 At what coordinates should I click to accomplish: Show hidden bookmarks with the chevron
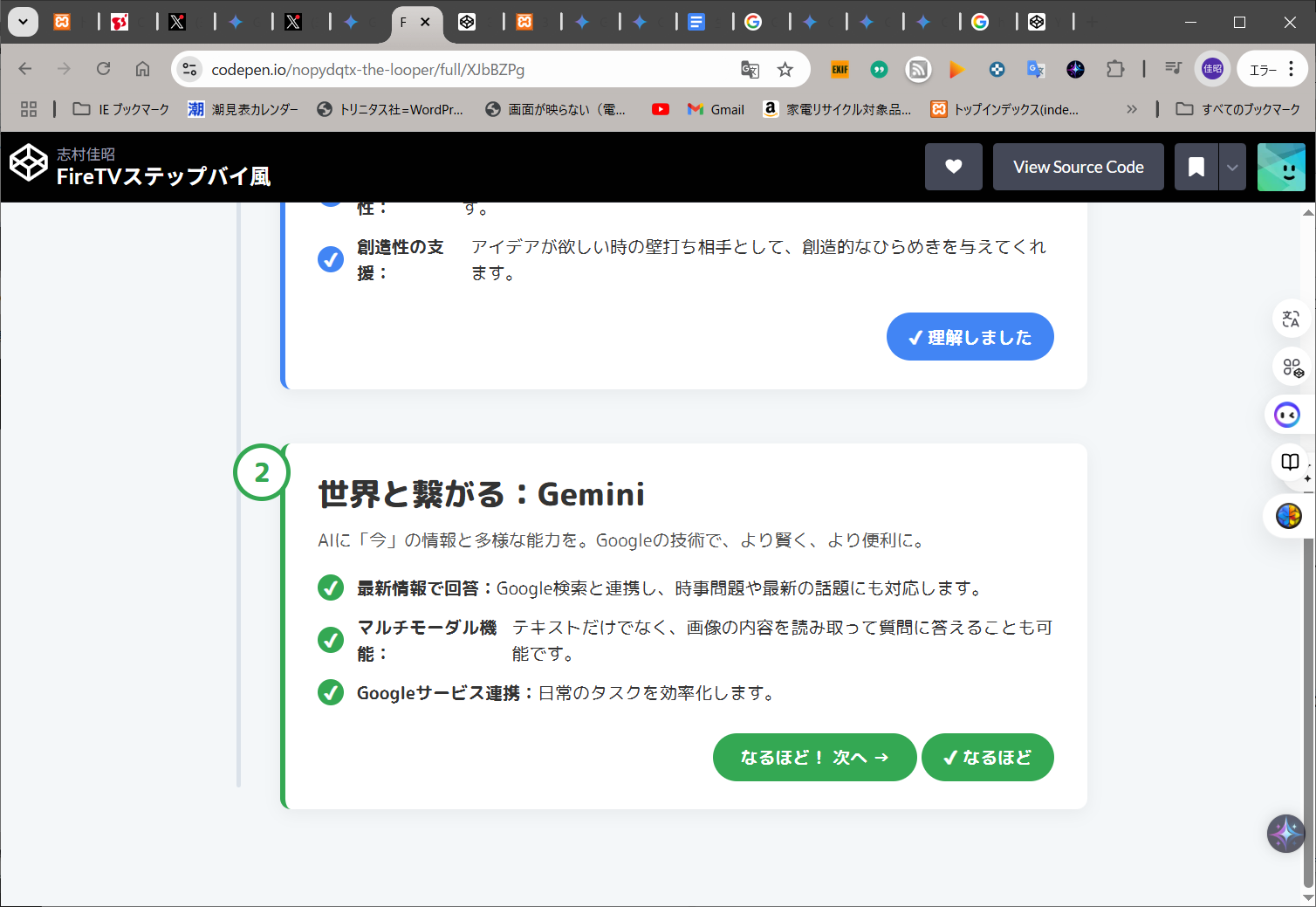tap(1132, 109)
